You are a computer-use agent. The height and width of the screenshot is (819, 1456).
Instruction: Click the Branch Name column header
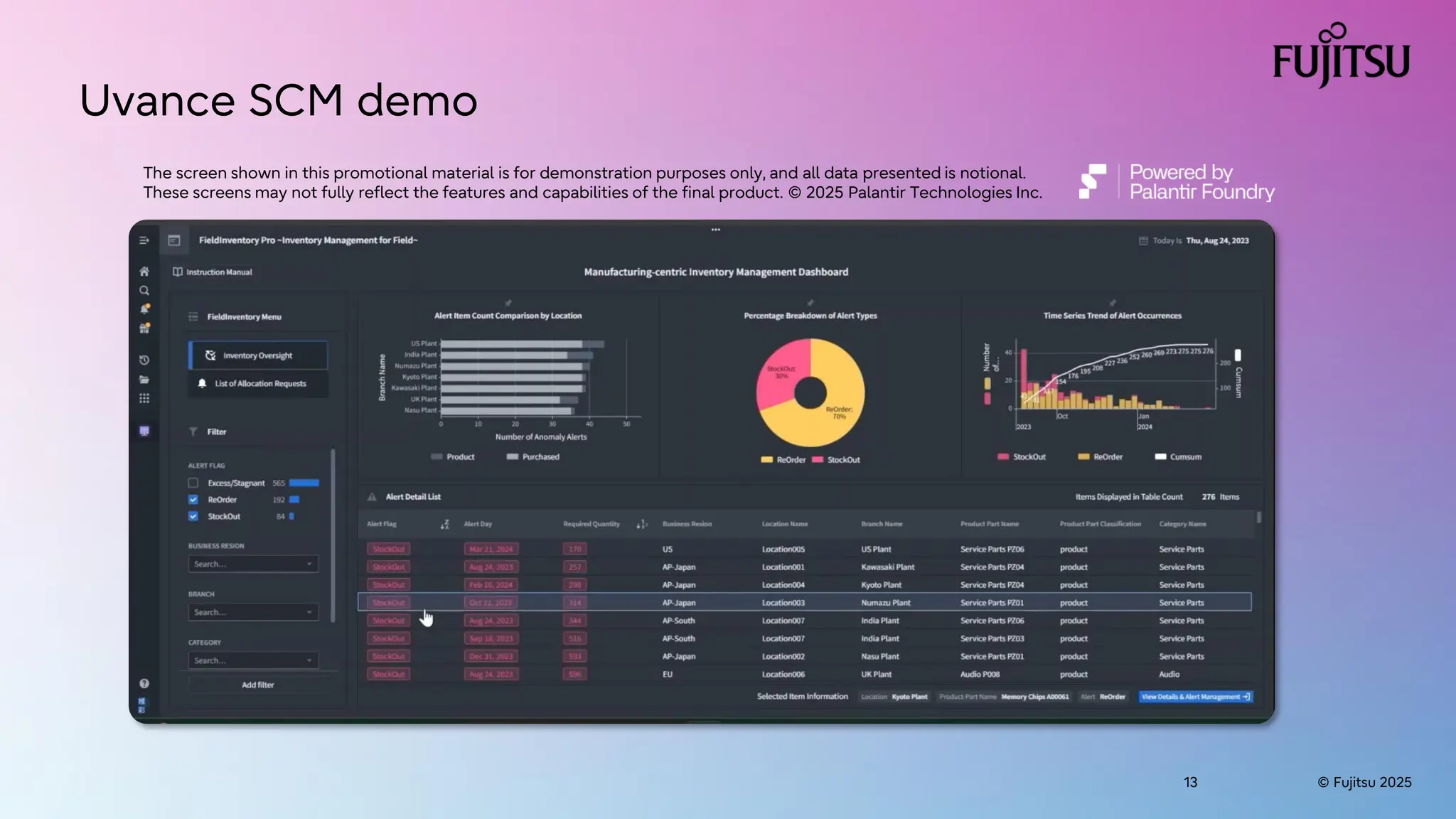882,524
